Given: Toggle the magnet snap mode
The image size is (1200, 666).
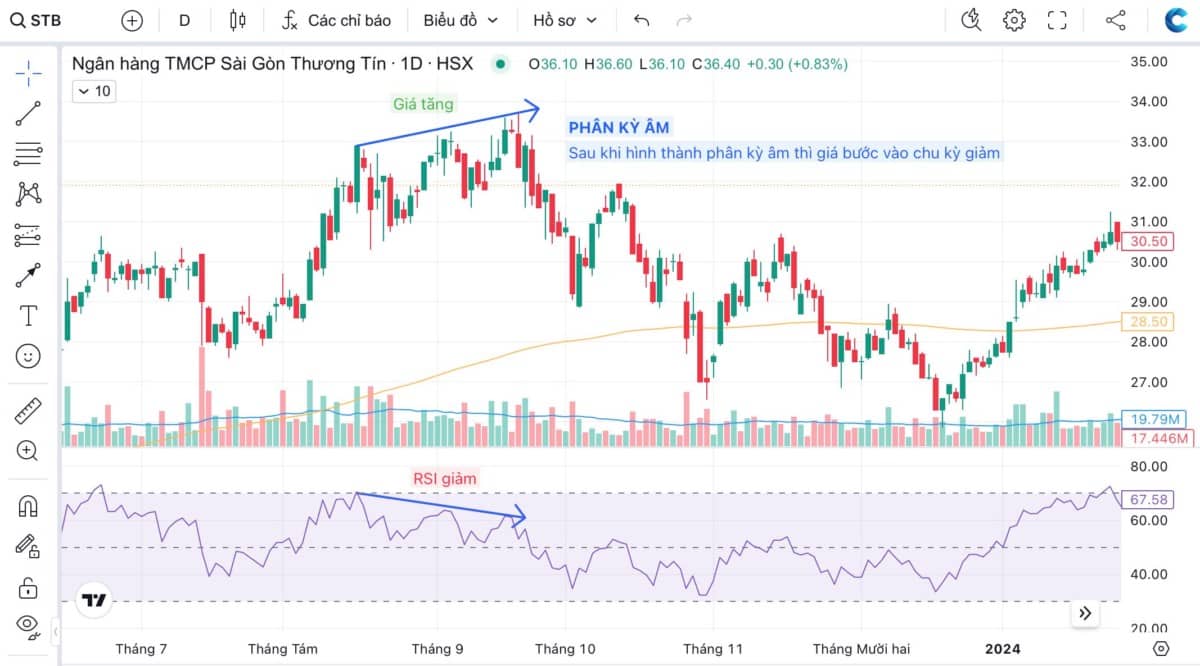Looking at the screenshot, I should click(x=28, y=505).
